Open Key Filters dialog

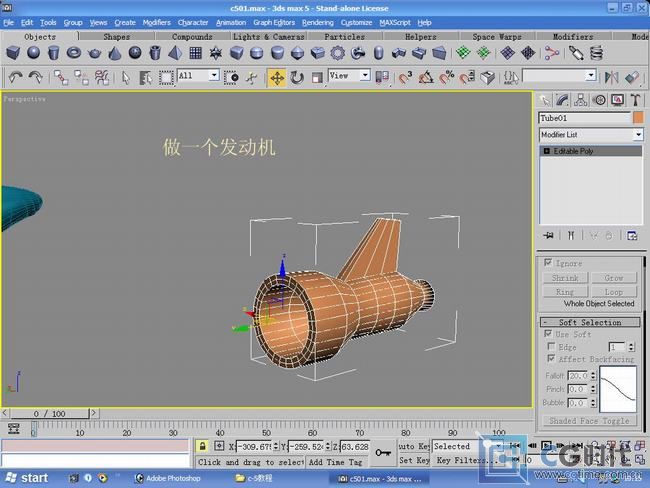[x=466, y=460]
